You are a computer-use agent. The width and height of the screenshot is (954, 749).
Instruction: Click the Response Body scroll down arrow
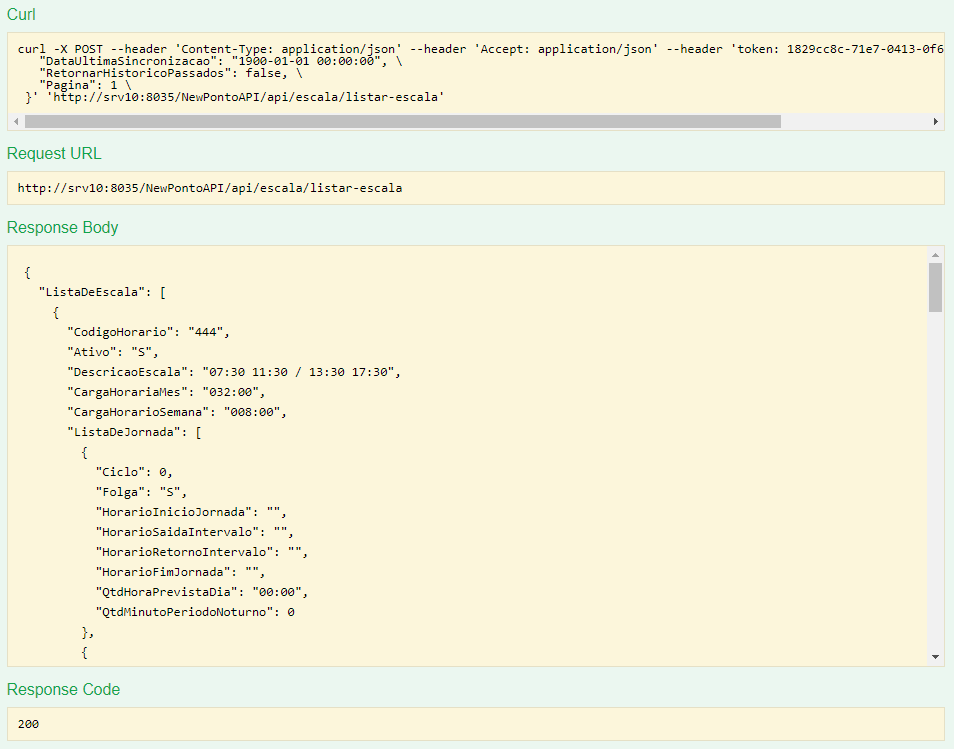pos(935,657)
